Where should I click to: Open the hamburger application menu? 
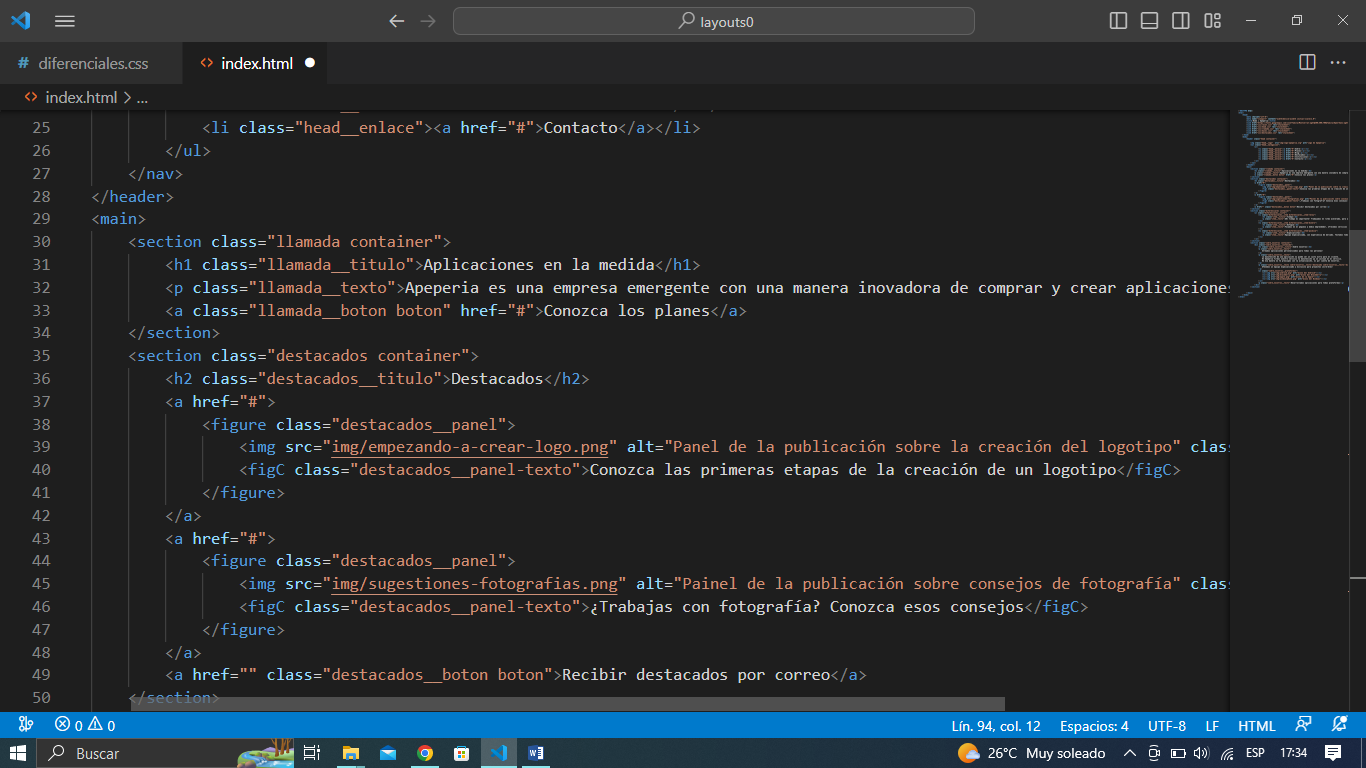[65, 21]
